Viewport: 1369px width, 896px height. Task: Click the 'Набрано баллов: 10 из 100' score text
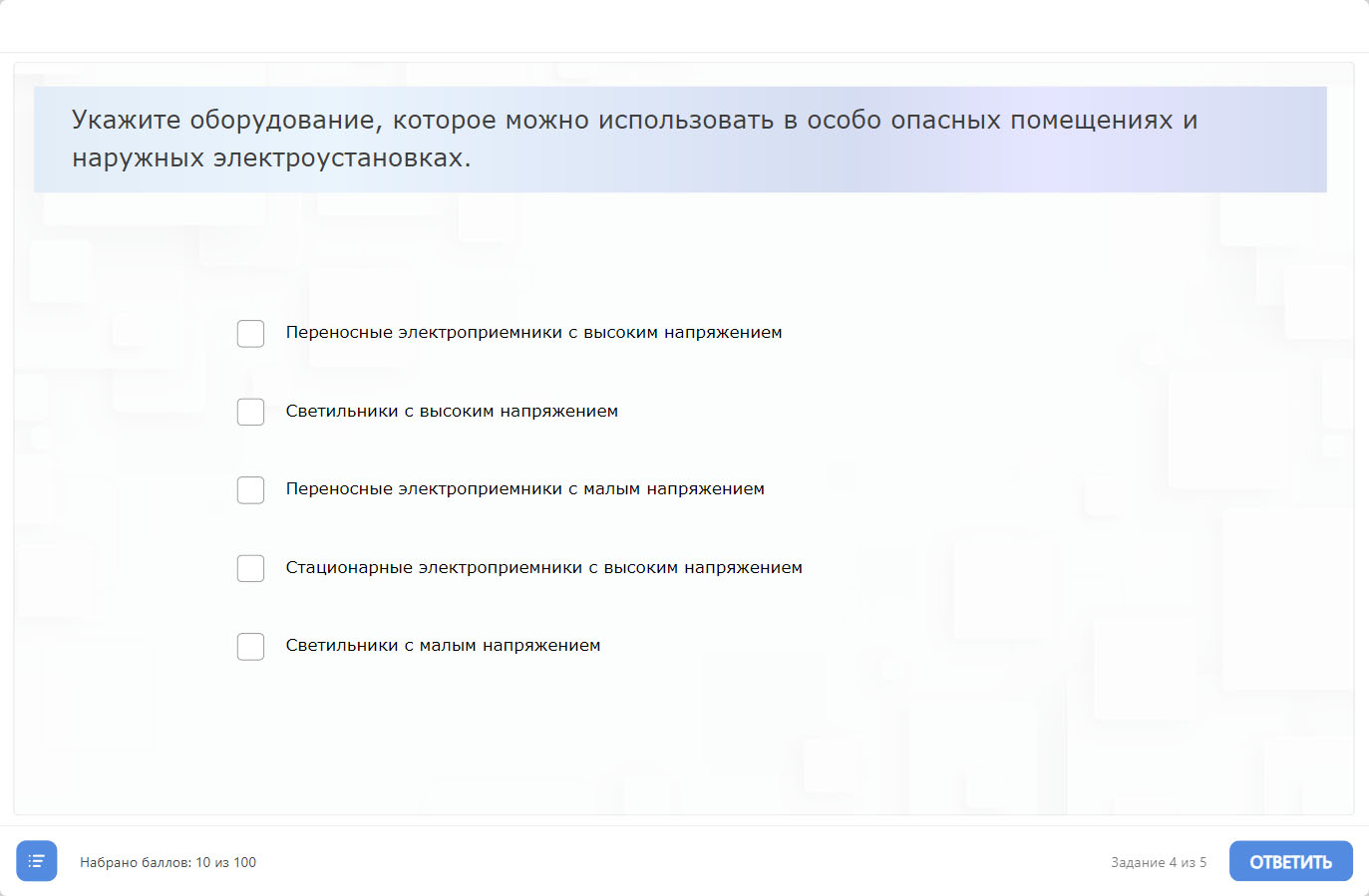(x=168, y=863)
